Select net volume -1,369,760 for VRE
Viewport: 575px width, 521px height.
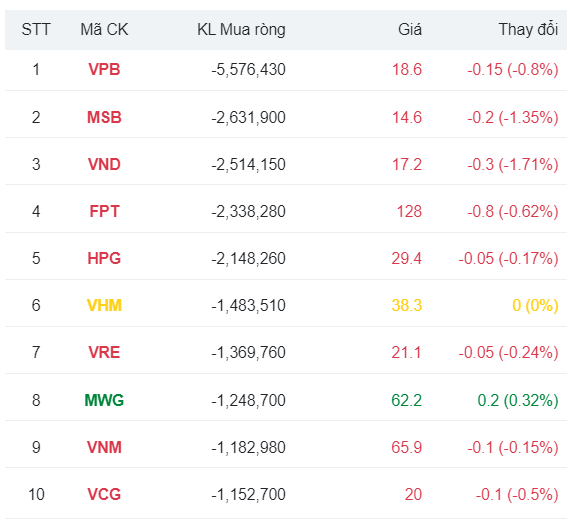248,352
